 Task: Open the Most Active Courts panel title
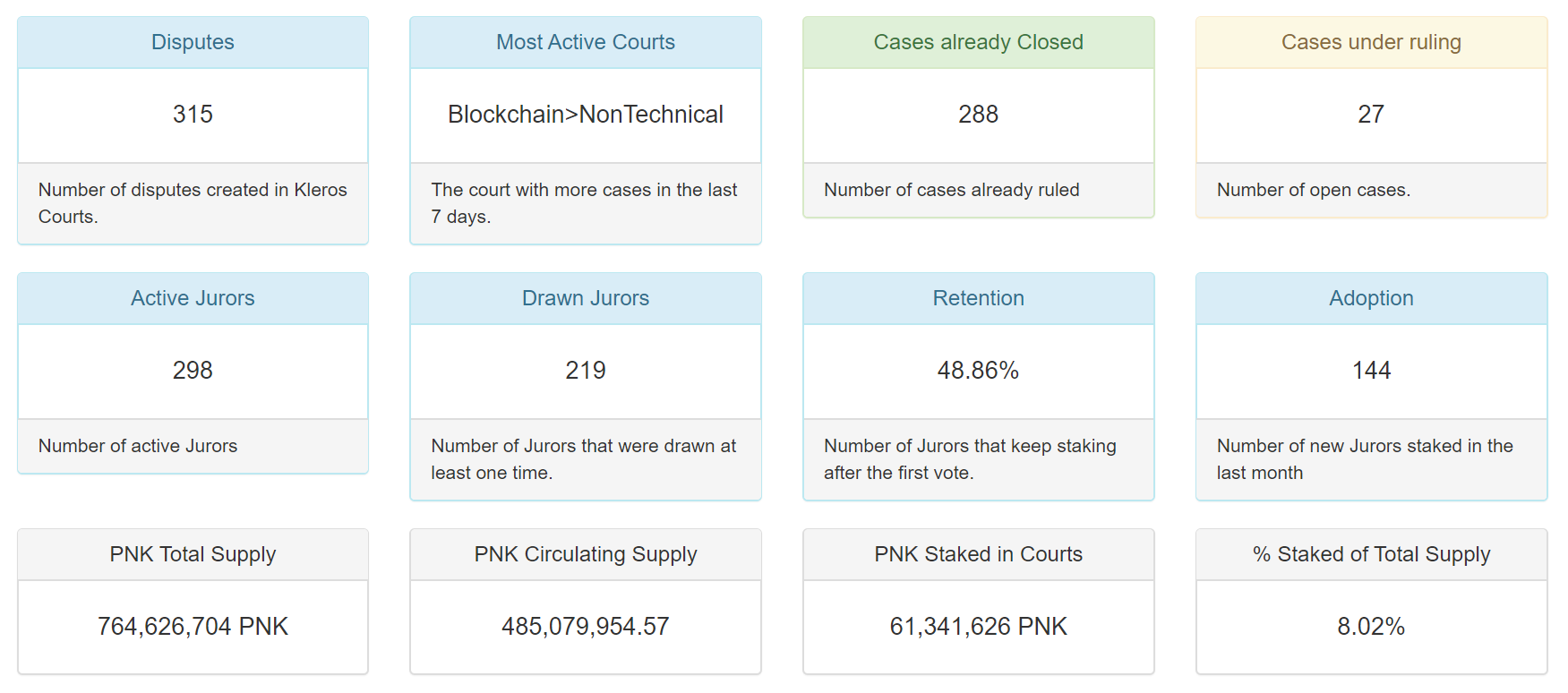point(586,42)
